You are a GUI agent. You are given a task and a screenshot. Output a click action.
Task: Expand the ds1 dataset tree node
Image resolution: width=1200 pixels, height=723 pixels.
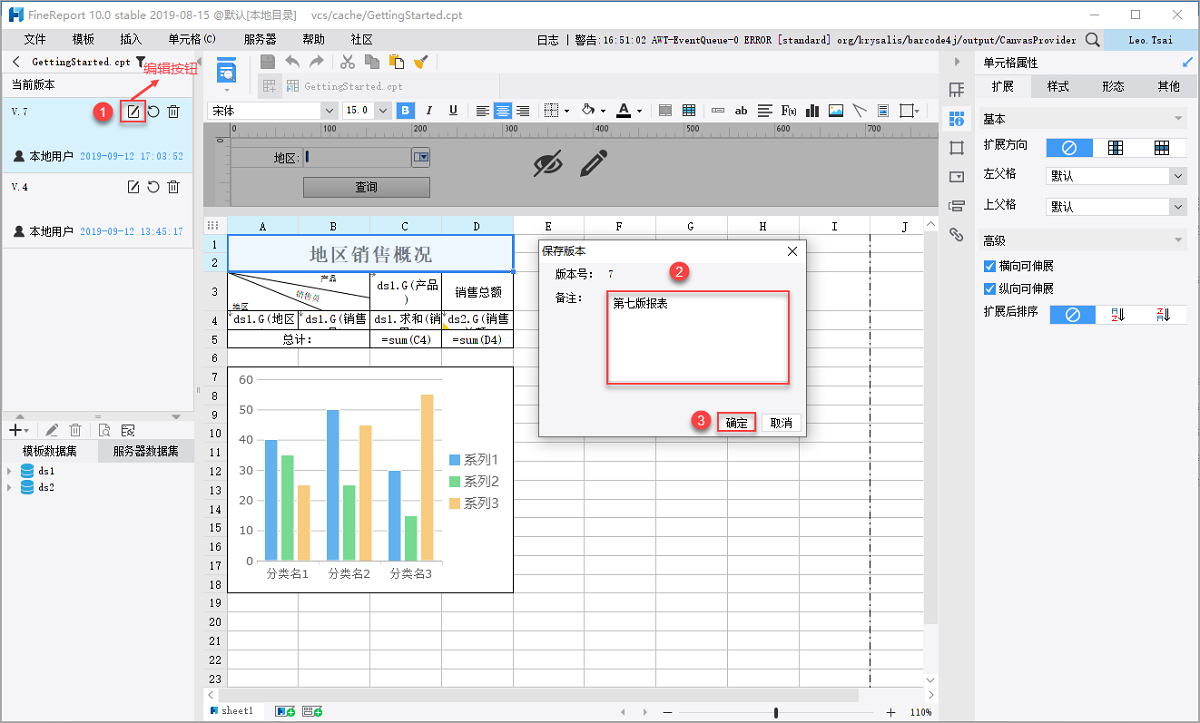pyautogui.click(x=10, y=471)
